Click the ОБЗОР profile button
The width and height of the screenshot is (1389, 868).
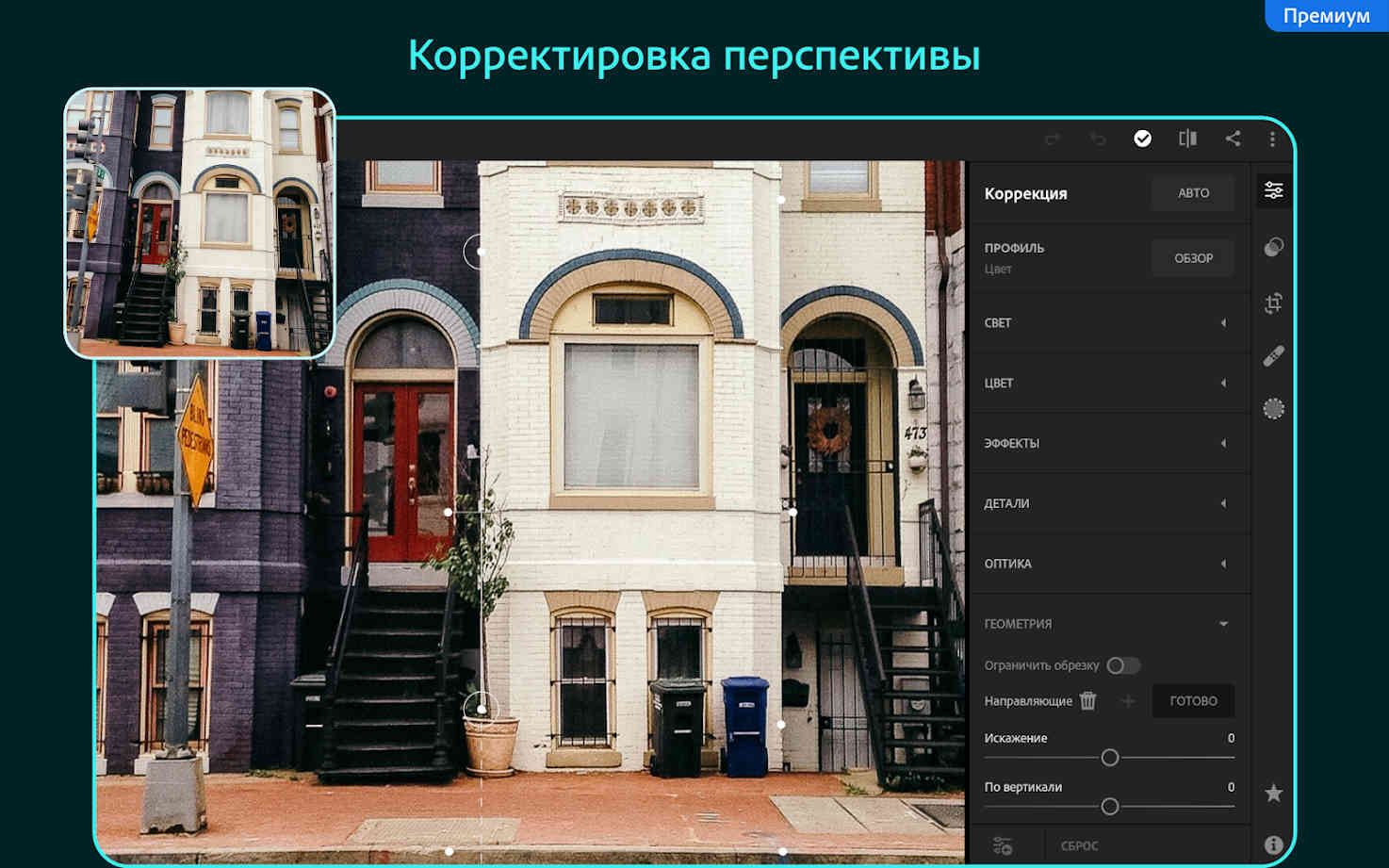[1193, 258]
